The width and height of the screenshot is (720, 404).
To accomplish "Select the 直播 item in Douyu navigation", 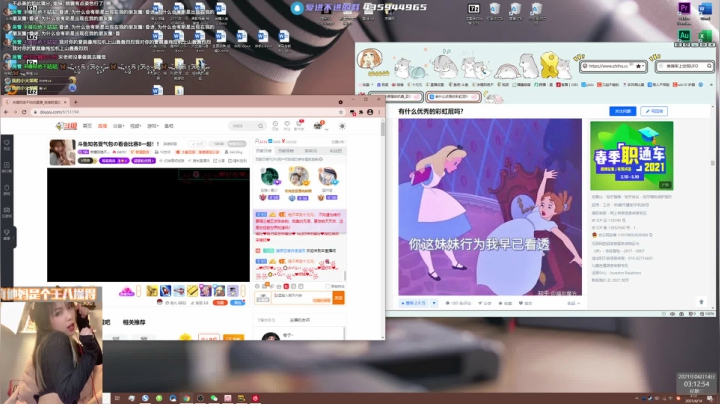I will (102, 126).
